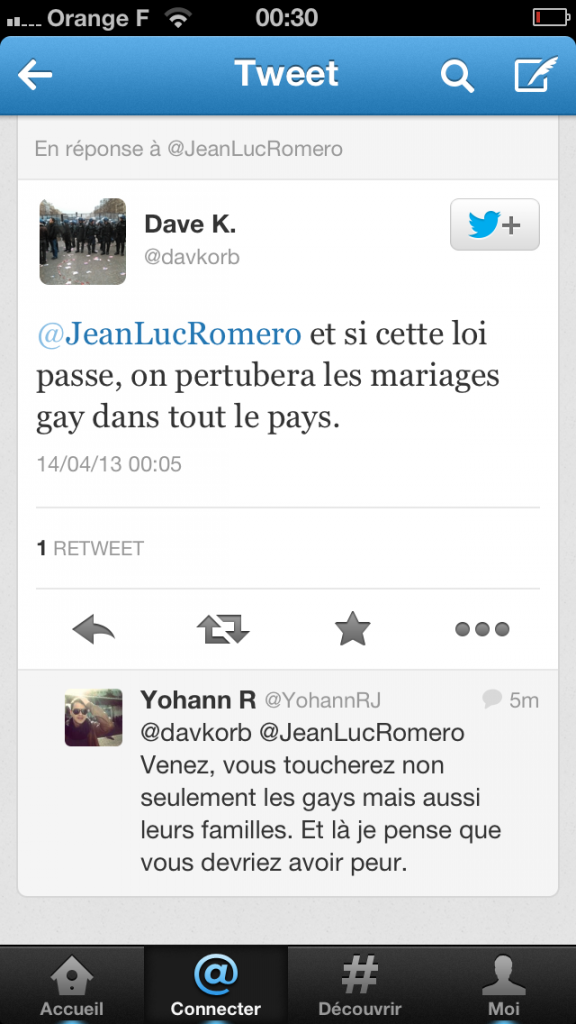Open the Découvrir tab
576x1024 pixels.
[x=360, y=985]
